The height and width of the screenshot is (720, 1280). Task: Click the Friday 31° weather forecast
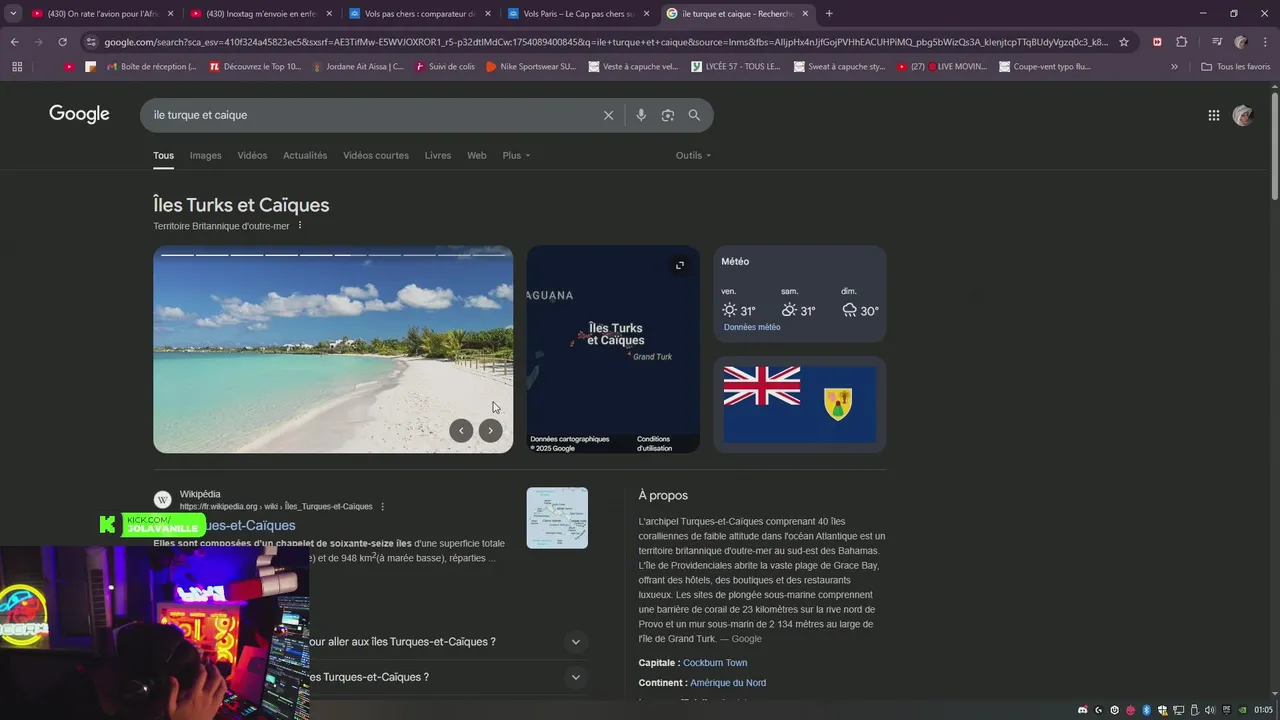[739, 303]
